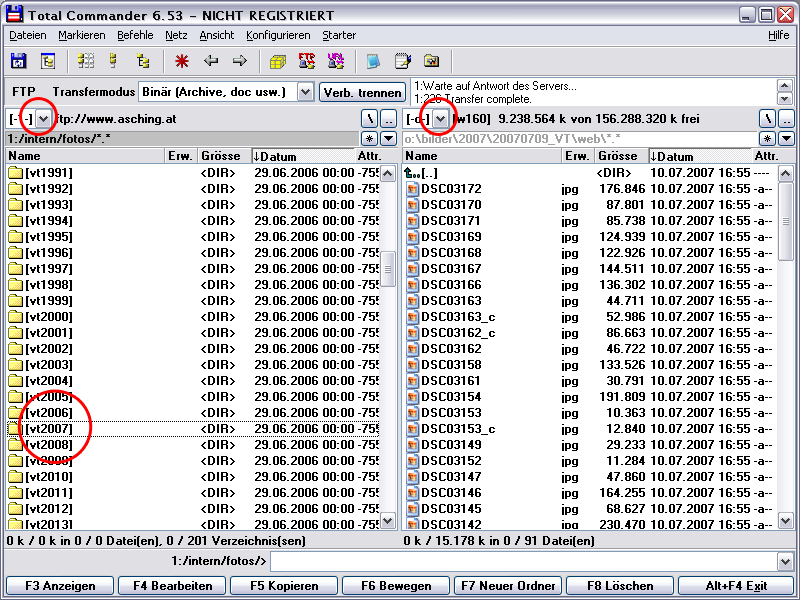
Task: Click the red asterisk invert selection icon
Action: (182, 61)
